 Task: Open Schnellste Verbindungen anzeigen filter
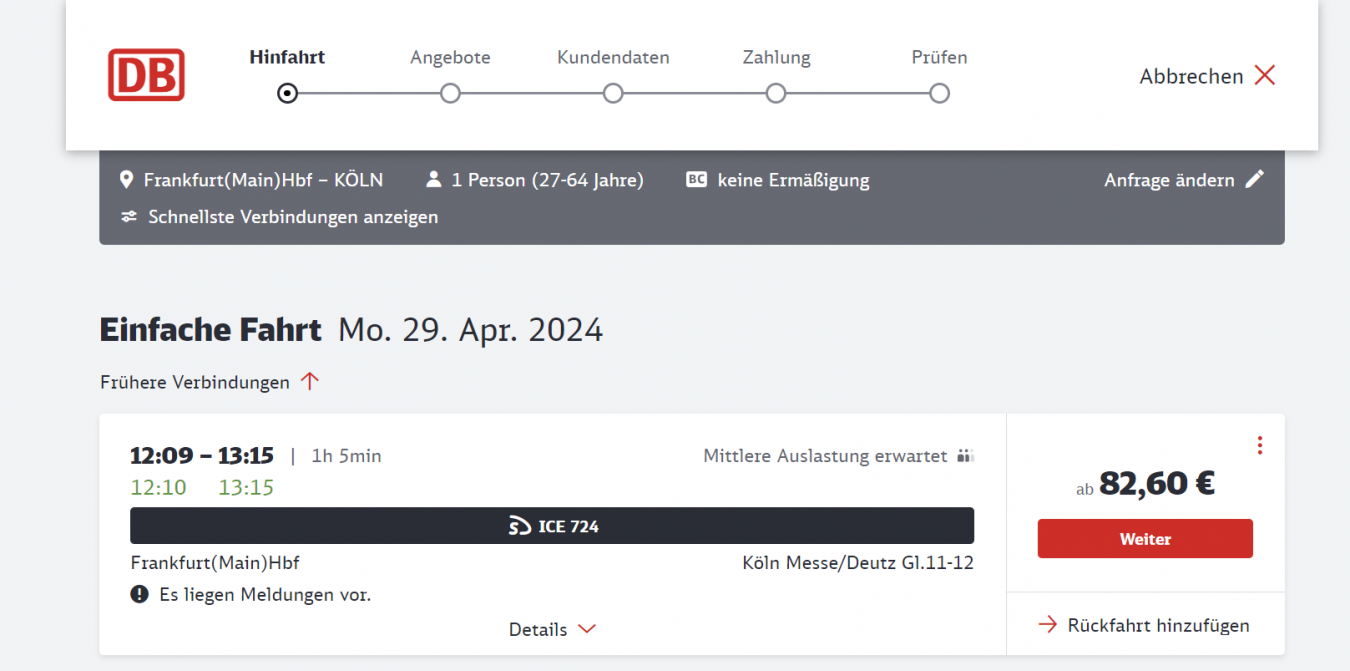(x=292, y=217)
